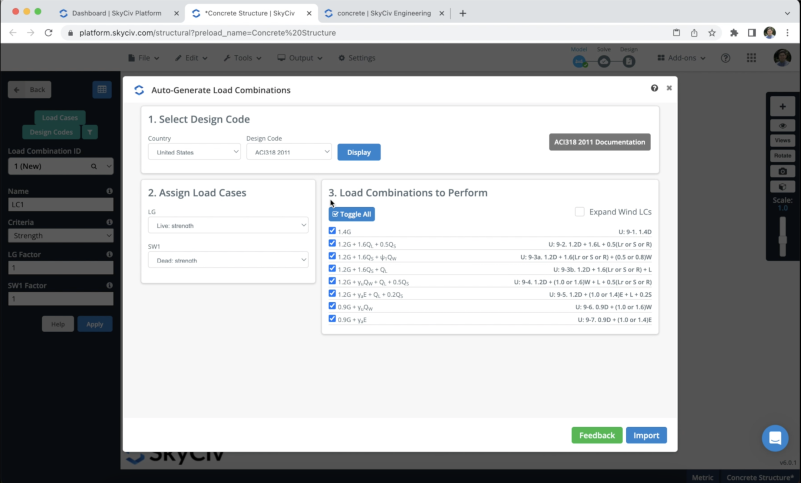Click the info icon beside Name
Viewport: 801px width, 483px height.
[109, 191]
